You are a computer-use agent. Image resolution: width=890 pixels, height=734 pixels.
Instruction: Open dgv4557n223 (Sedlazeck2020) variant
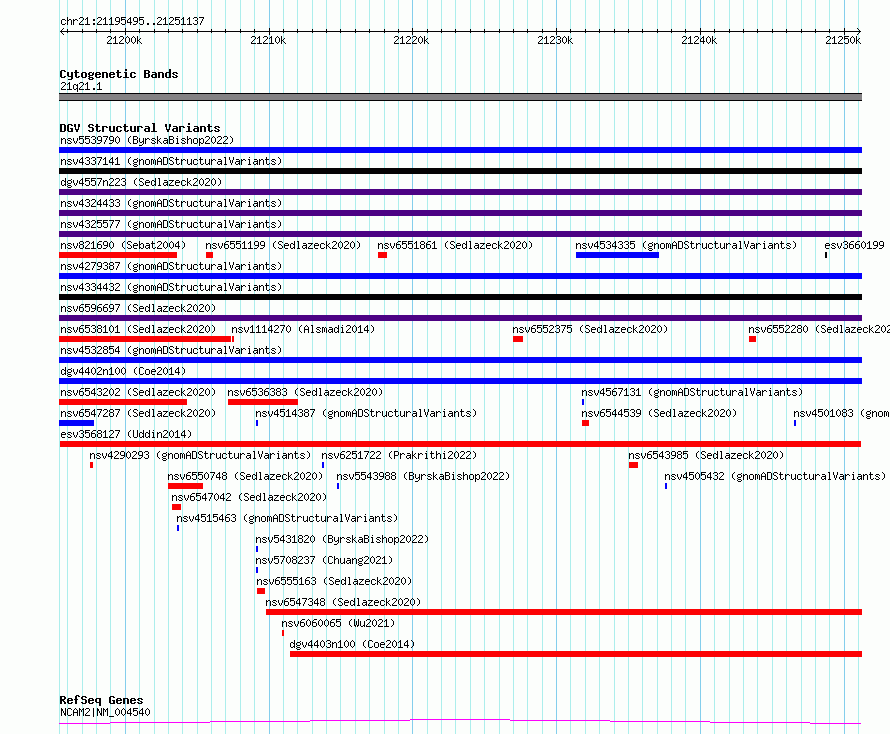coord(141,182)
